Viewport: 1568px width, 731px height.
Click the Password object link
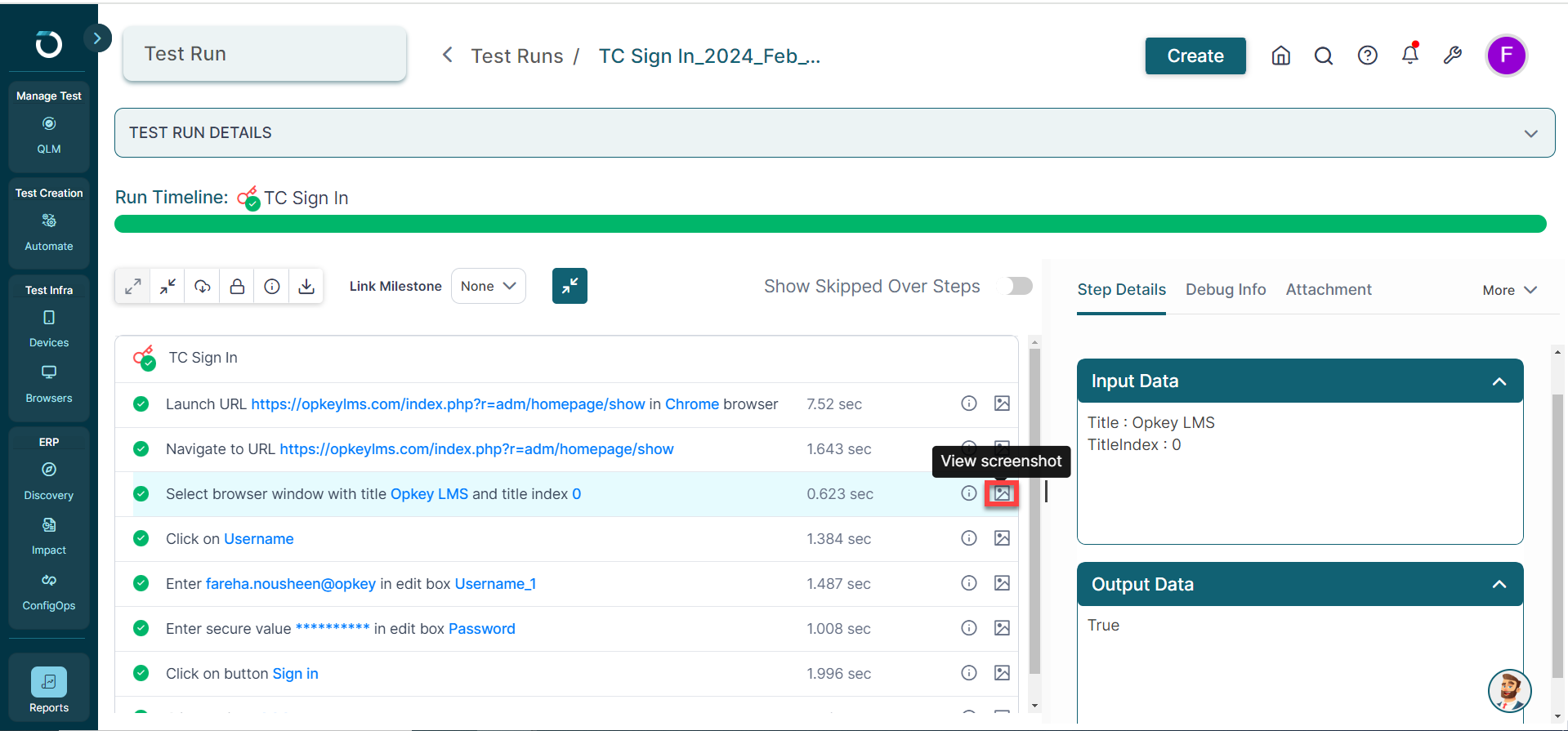481,629
